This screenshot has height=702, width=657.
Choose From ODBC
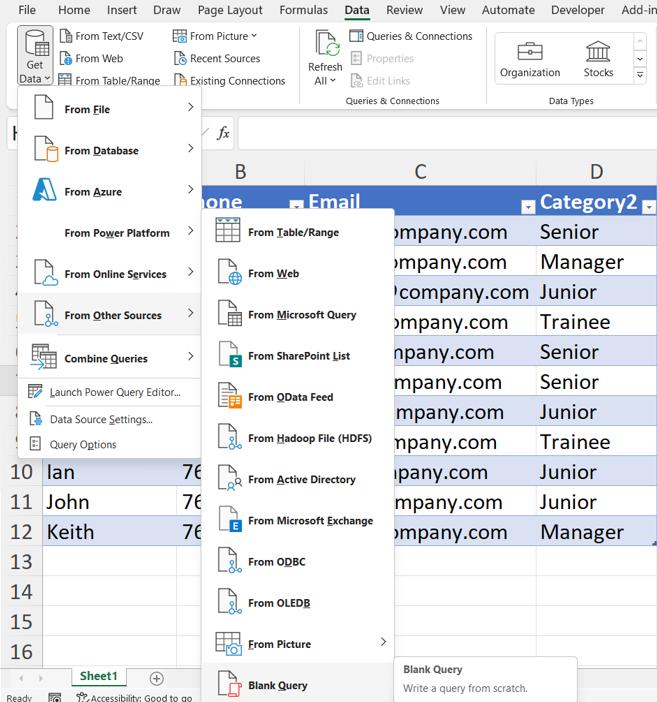(297, 561)
